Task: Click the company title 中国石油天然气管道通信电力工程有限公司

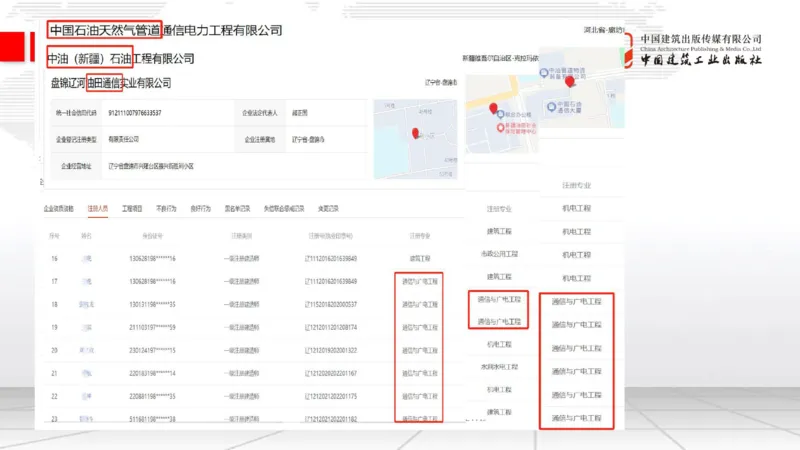Action: [166, 31]
